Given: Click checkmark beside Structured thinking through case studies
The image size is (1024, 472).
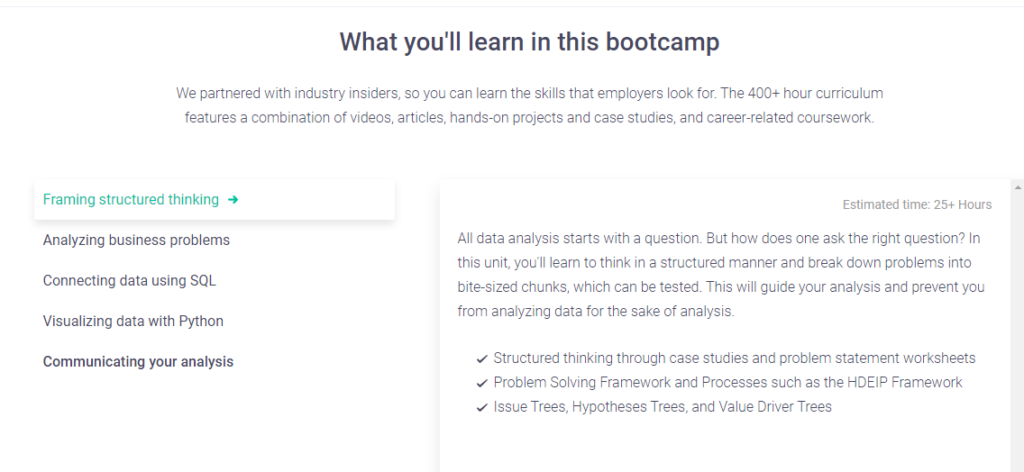Looking at the screenshot, I should (x=482, y=358).
